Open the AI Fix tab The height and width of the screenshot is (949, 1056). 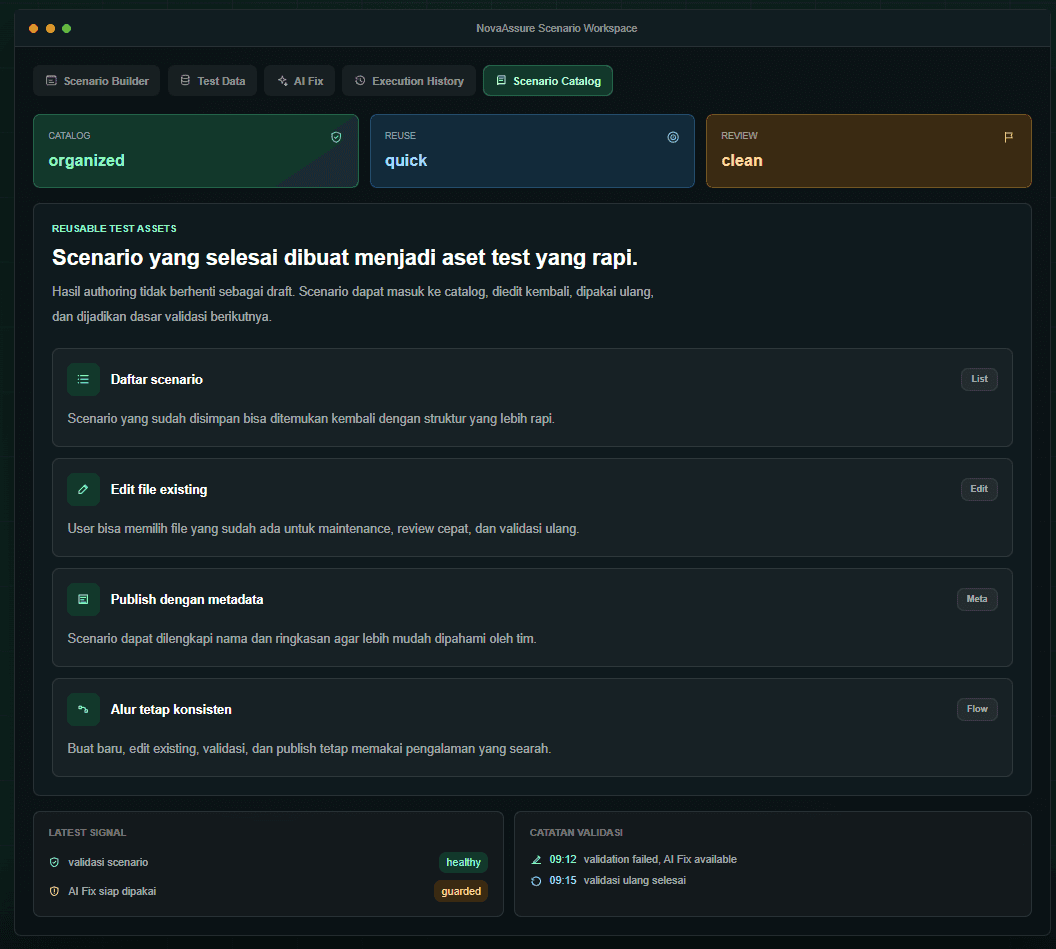tap(300, 81)
